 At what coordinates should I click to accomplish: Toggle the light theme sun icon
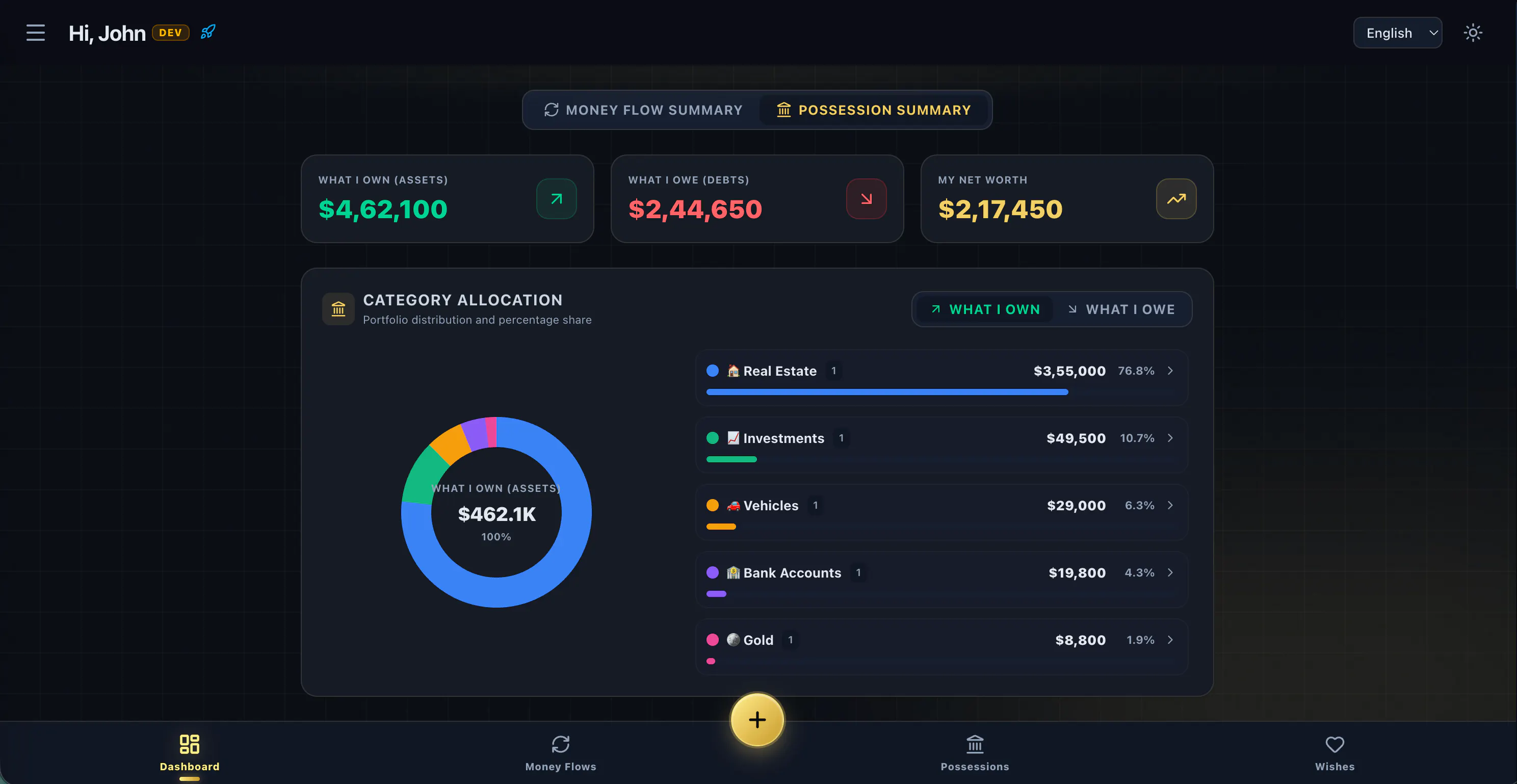coord(1473,33)
